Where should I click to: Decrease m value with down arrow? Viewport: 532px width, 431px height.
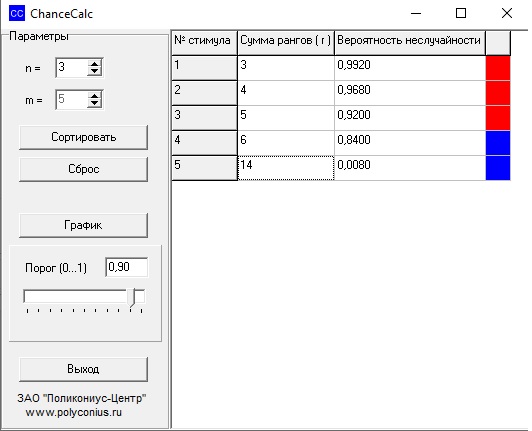tap(94, 103)
